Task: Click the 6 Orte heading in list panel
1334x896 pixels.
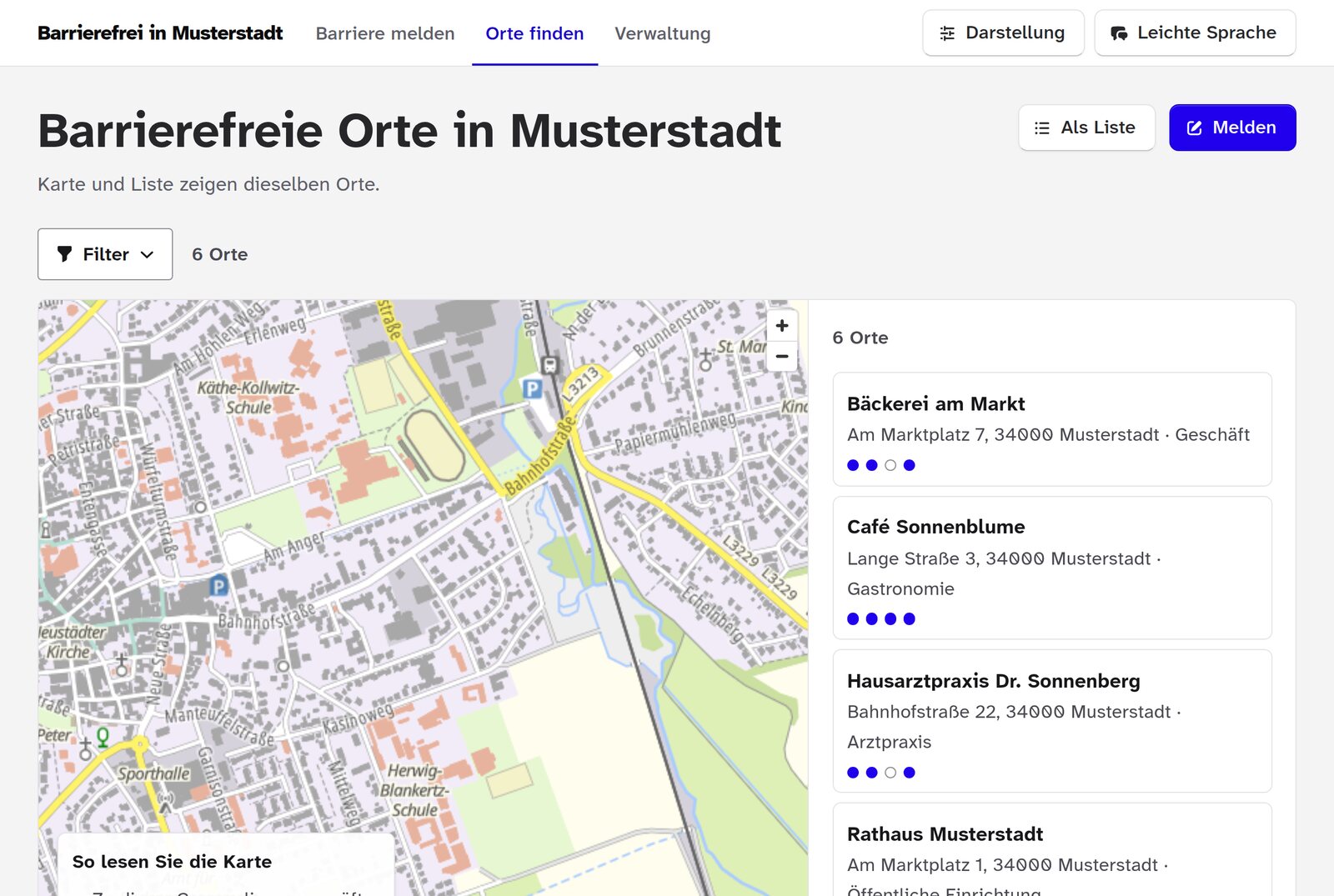Action: (x=860, y=338)
